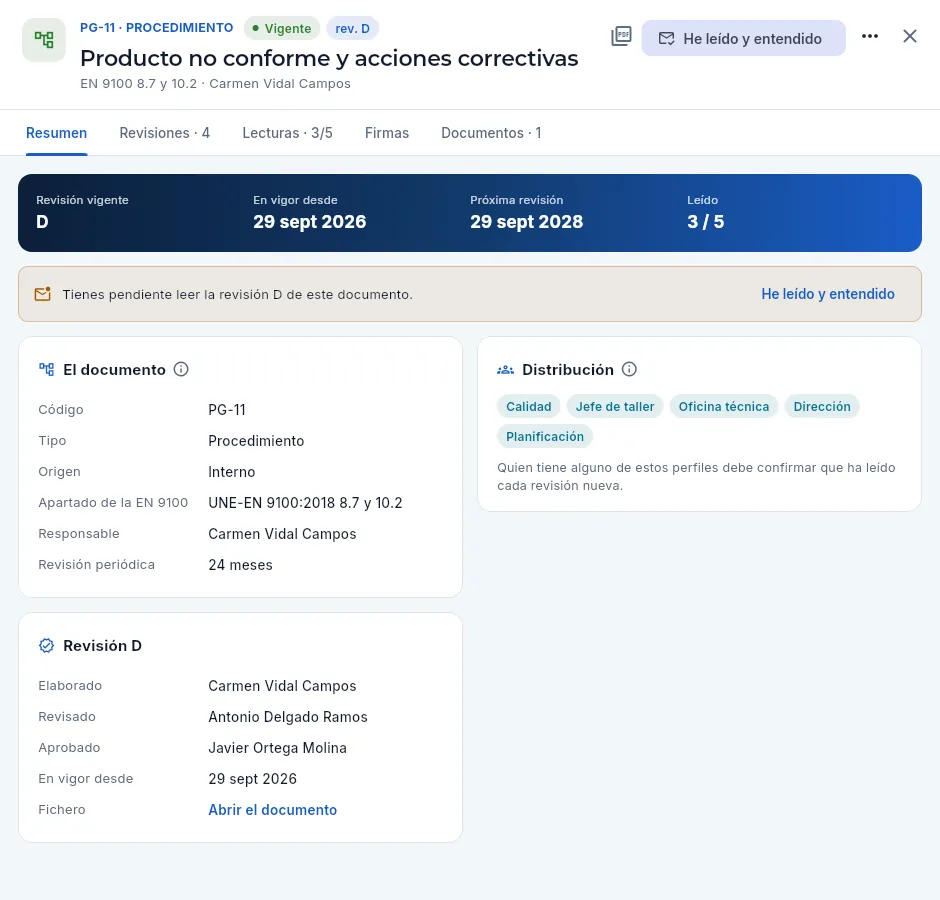
Task: Click the '24 meses' periodic review value
Action: point(240,565)
